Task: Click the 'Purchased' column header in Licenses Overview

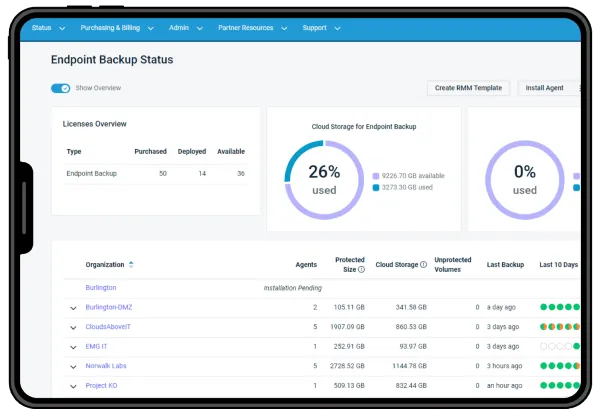Action: pos(150,151)
